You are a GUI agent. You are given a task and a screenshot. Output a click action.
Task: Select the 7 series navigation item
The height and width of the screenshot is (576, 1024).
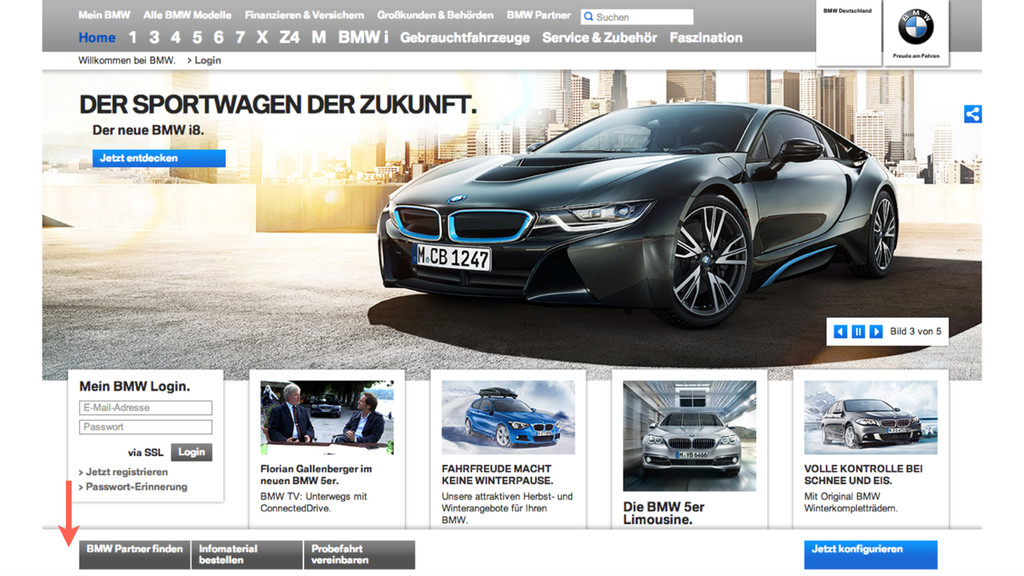point(240,37)
